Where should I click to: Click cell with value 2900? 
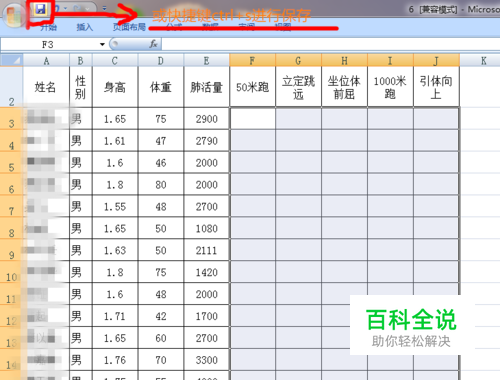click(207, 119)
